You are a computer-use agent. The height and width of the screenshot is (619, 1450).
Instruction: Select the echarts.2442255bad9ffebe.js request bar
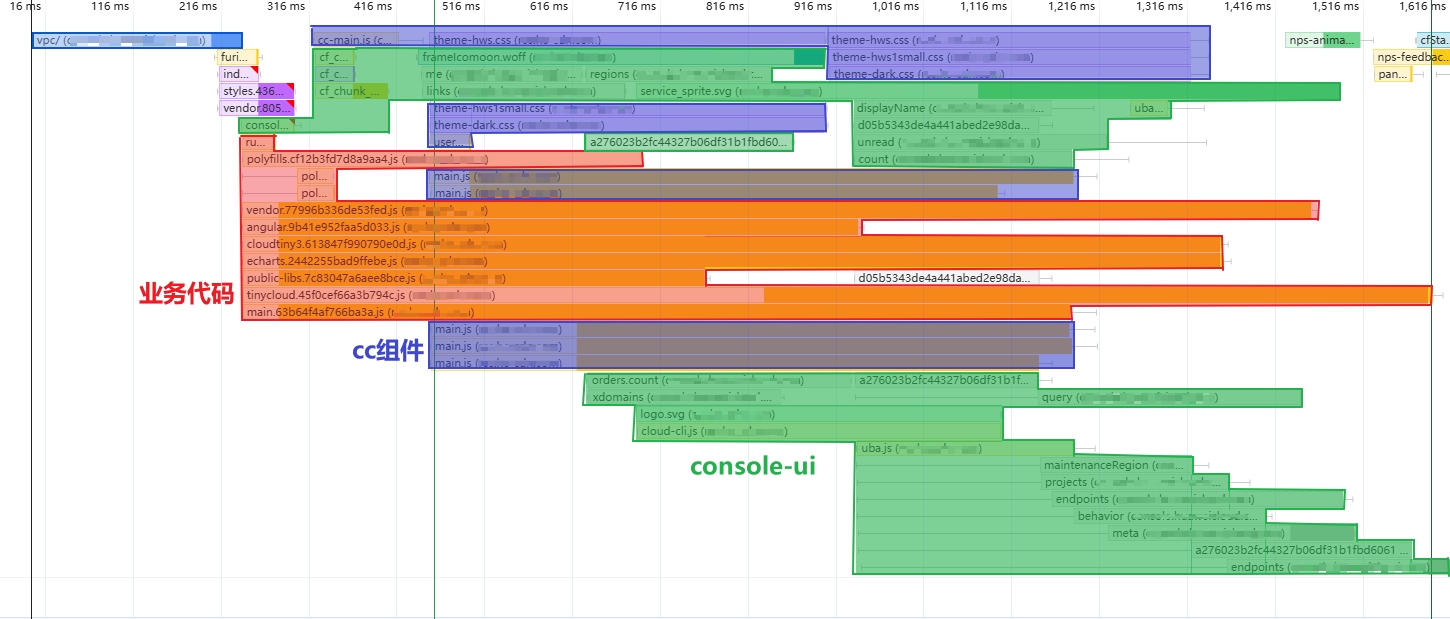[732, 261]
